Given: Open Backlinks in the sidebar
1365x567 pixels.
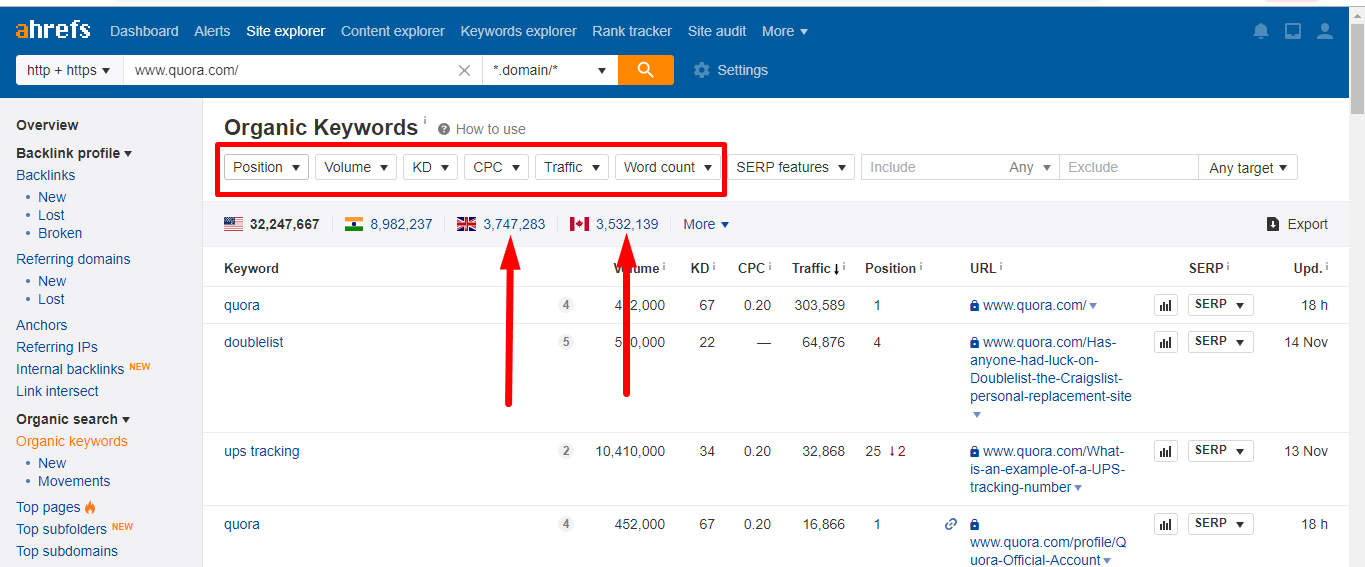Looking at the screenshot, I should [x=46, y=175].
